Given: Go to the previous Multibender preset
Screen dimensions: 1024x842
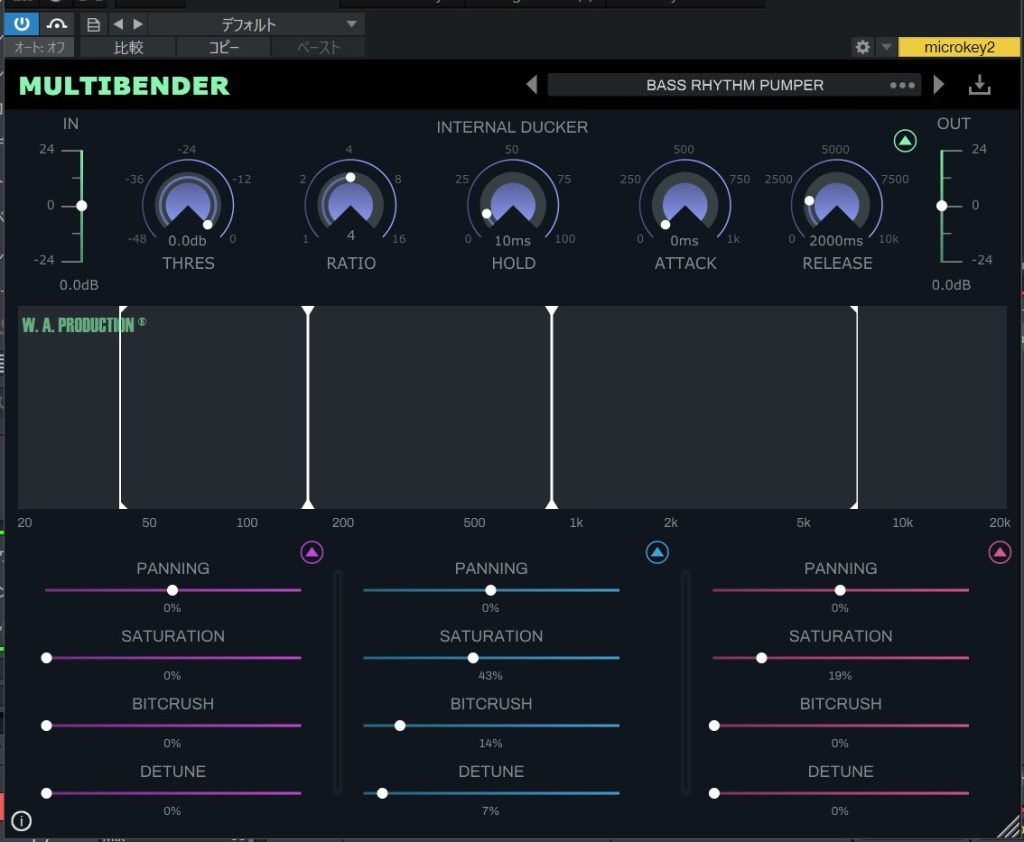Looking at the screenshot, I should click(x=532, y=85).
